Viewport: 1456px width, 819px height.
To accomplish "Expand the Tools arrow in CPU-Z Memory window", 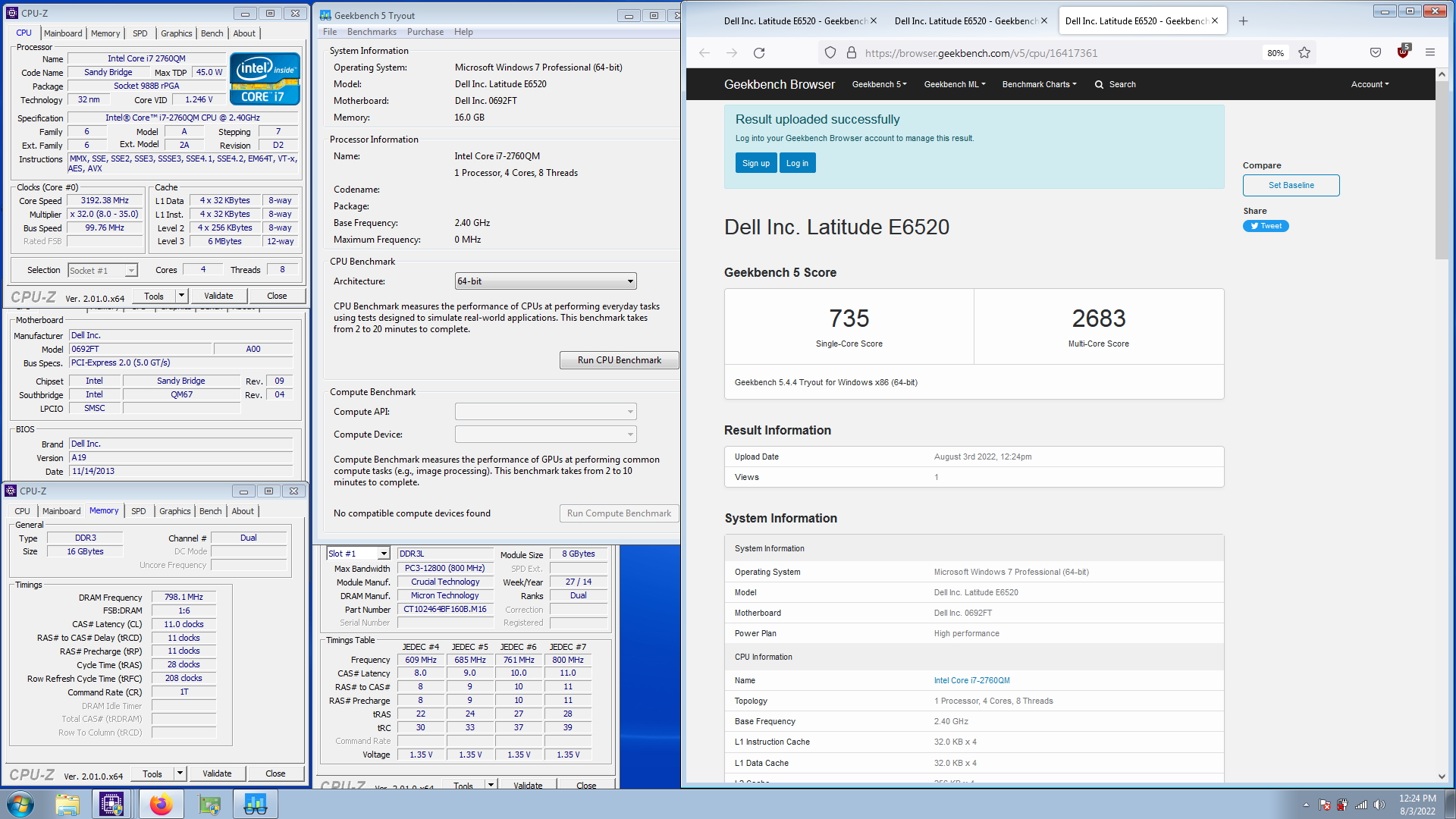I will click(x=180, y=773).
